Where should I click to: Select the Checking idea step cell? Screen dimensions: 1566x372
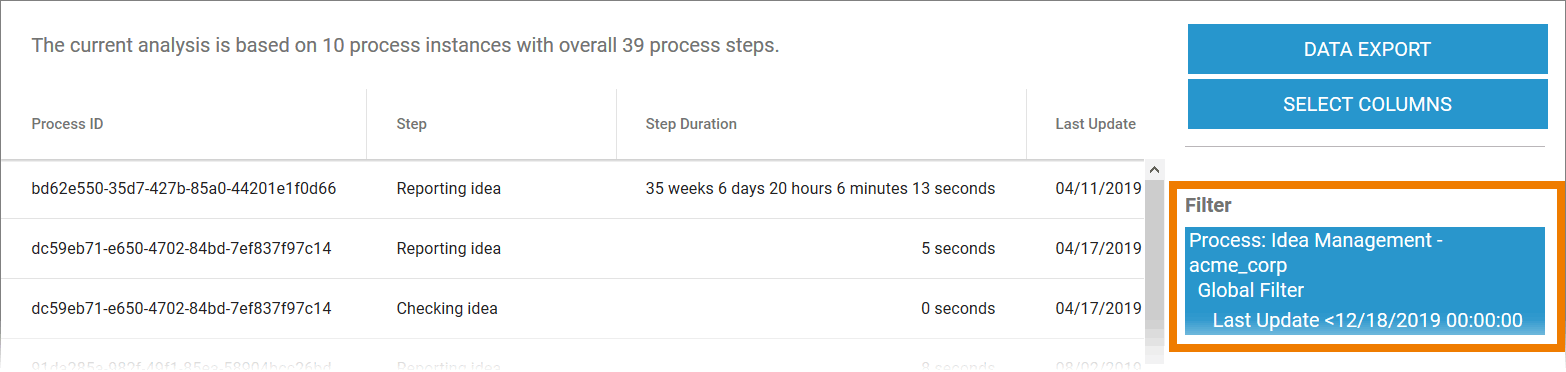click(x=447, y=308)
